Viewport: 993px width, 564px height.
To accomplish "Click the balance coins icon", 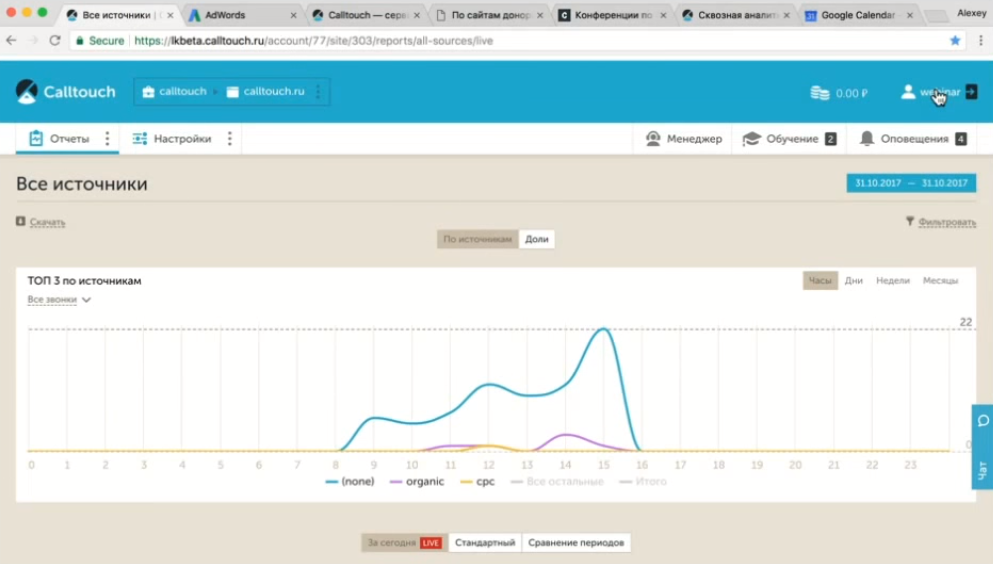I will coord(819,93).
